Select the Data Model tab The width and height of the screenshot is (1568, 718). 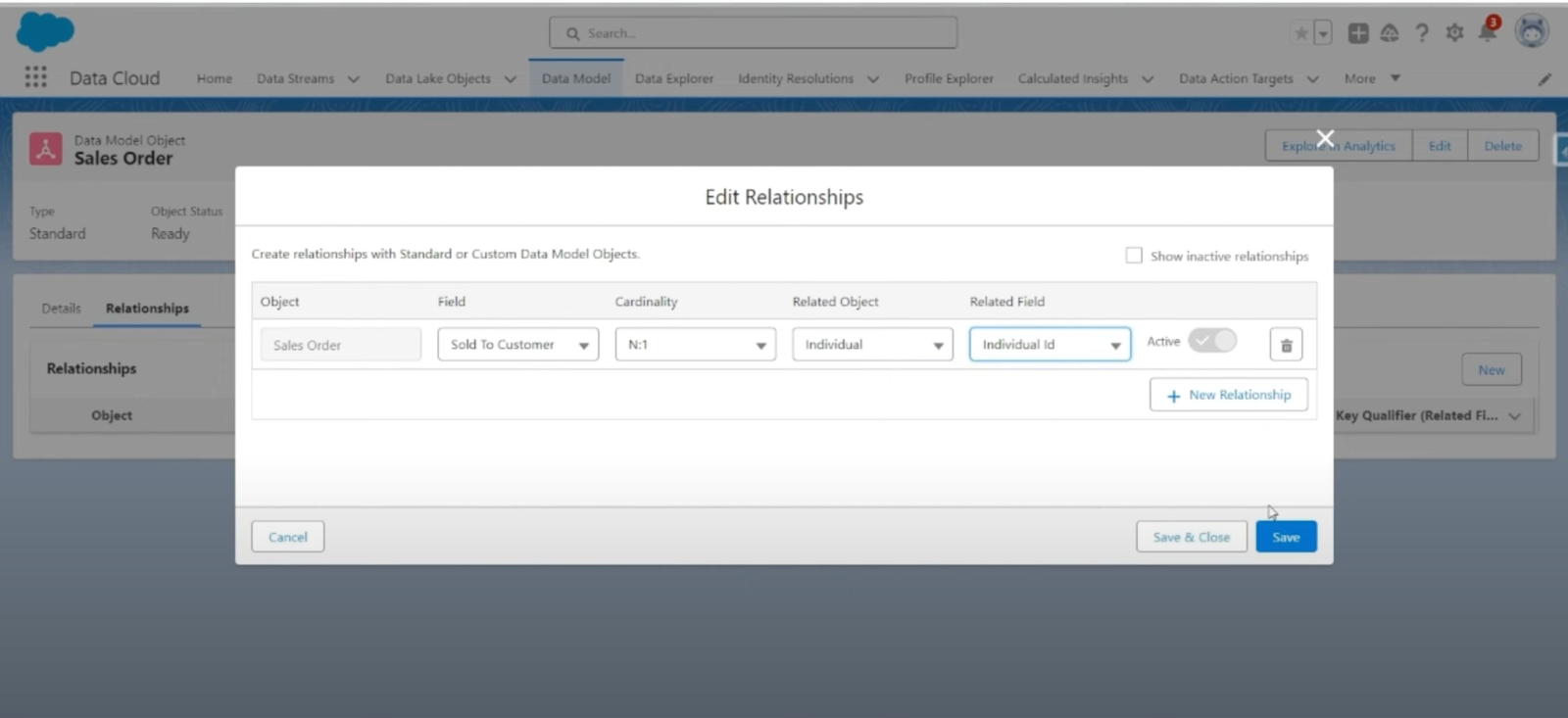576,78
